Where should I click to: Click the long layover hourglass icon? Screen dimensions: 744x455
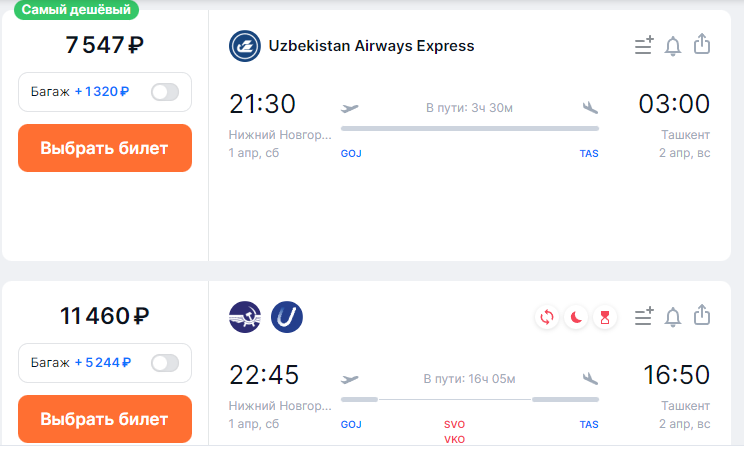click(x=604, y=317)
